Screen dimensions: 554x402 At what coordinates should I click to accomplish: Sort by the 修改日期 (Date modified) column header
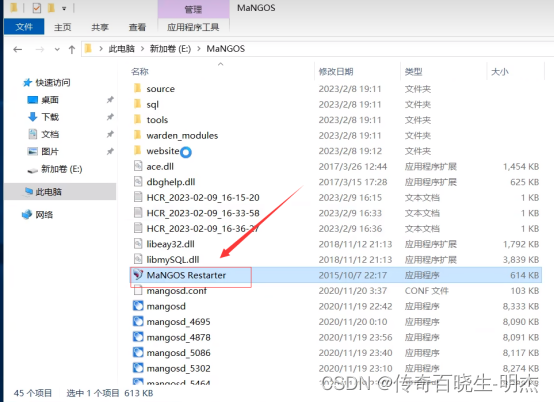[336, 72]
